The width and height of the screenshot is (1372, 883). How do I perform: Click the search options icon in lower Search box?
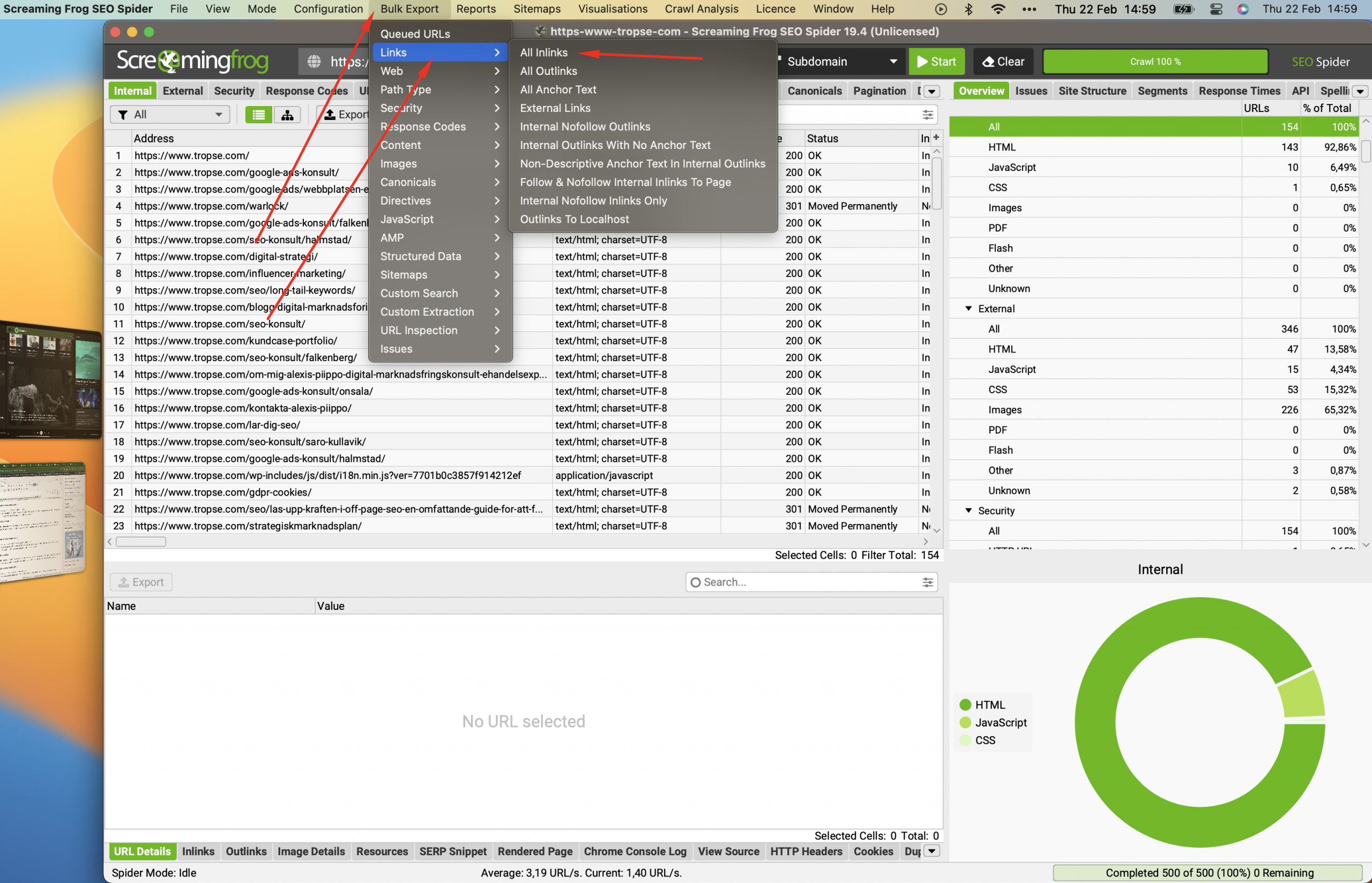point(927,582)
